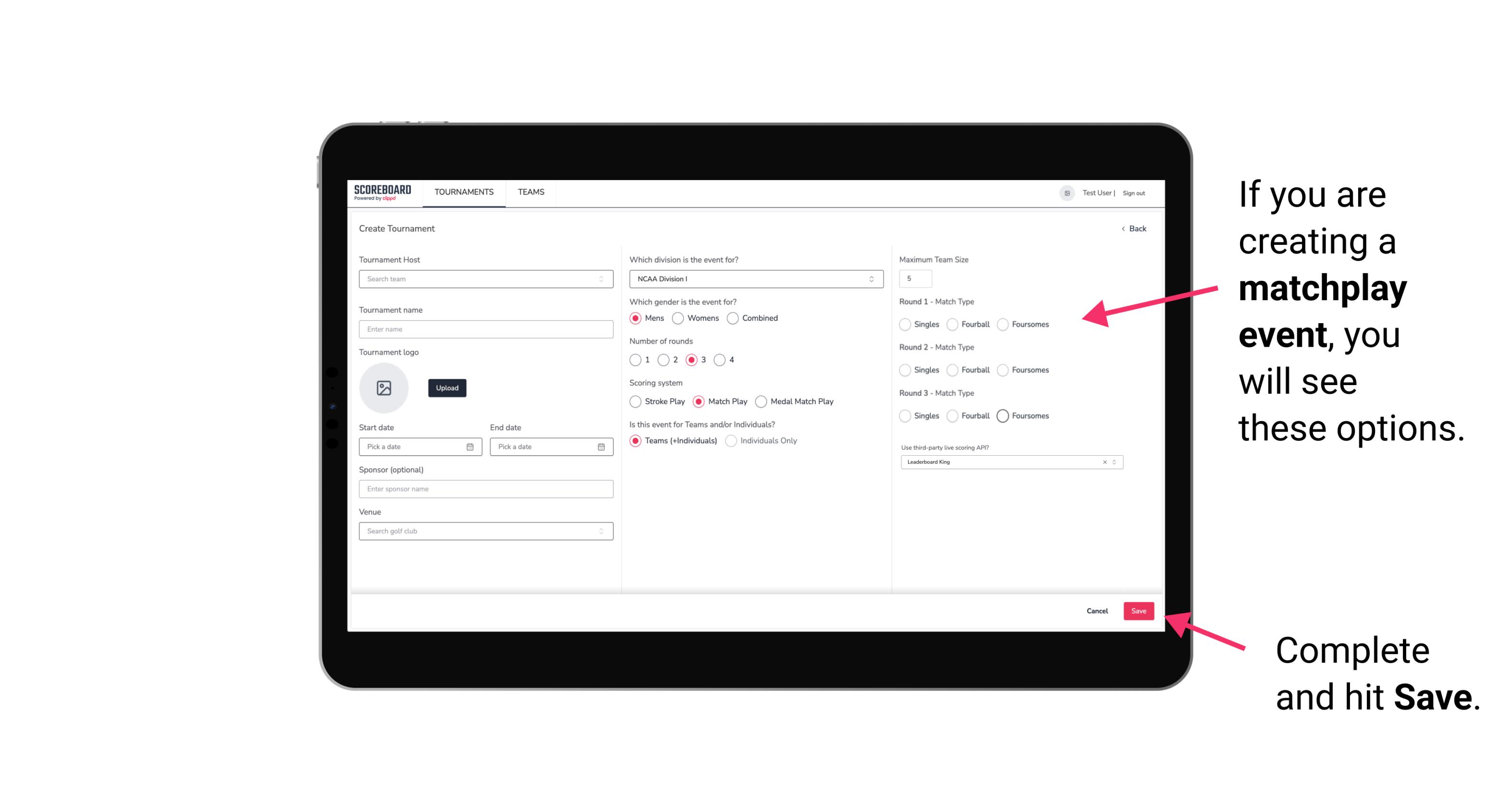Click the tournament logo upload icon
Viewport: 1510px width, 812px height.
tap(385, 388)
